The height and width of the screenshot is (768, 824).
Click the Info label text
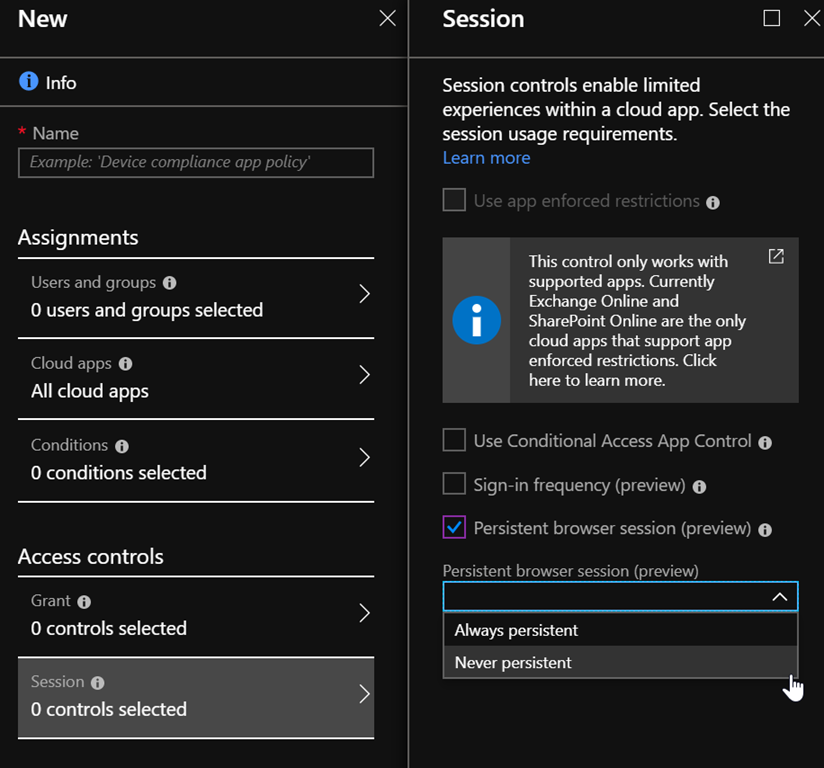[x=61, y=83]
